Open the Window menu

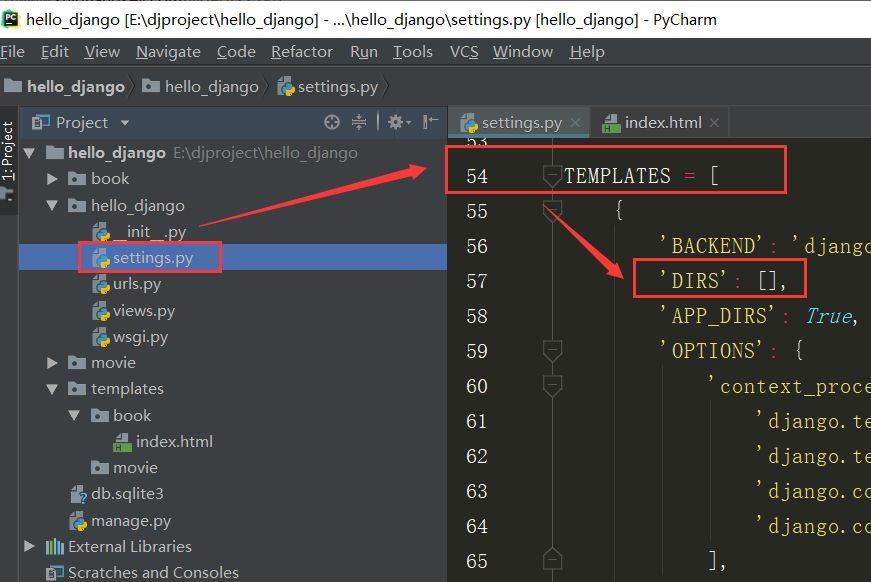(523, 52)
